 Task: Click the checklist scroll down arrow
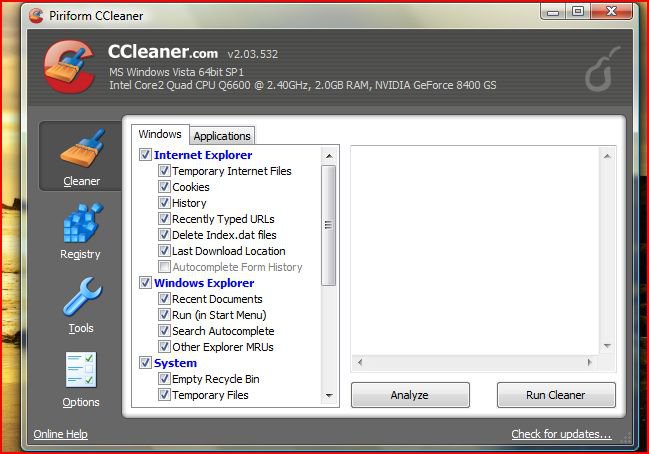click(x=329, y=396)
